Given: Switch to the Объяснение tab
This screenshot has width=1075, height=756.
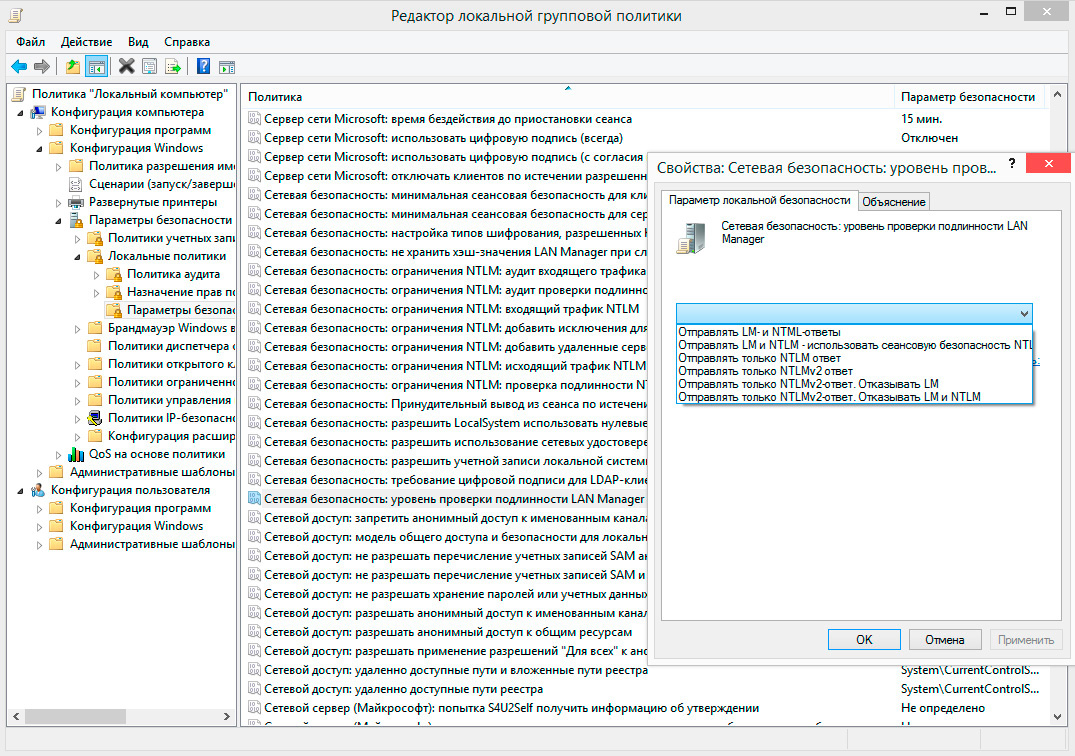Looking at the screenshot, I should 894,202.
